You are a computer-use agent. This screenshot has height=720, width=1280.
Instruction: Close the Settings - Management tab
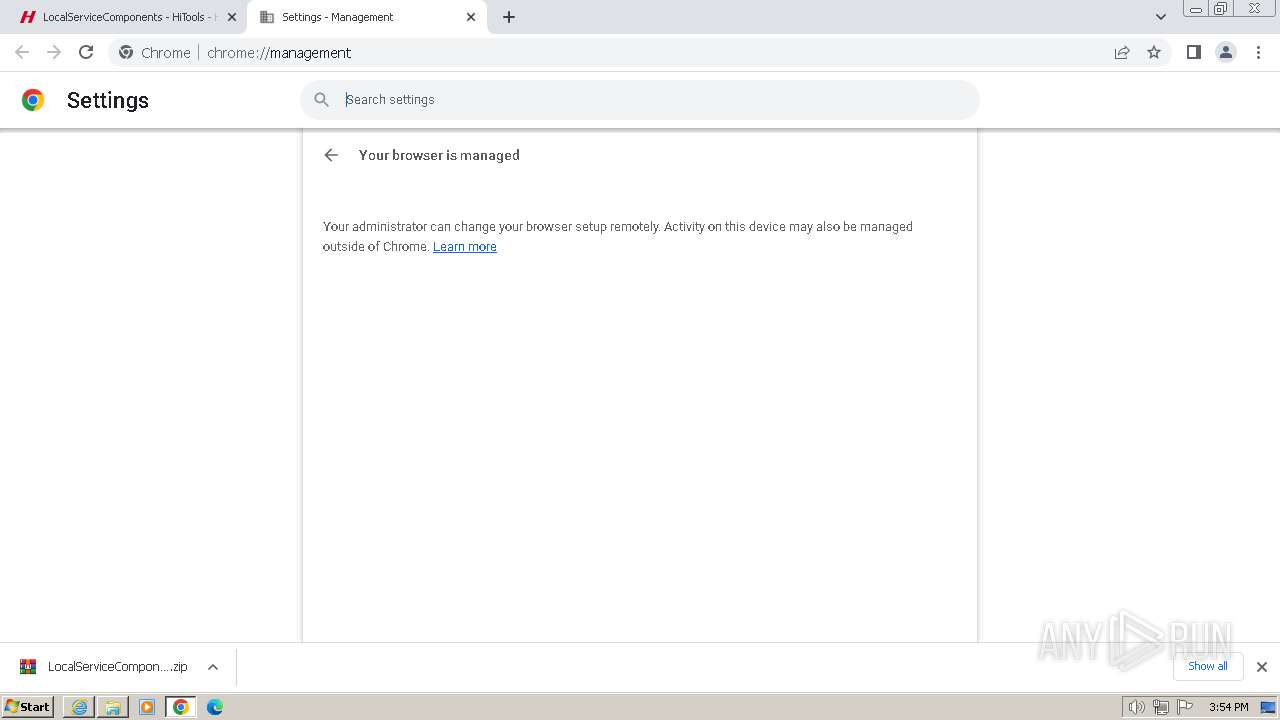471,17
